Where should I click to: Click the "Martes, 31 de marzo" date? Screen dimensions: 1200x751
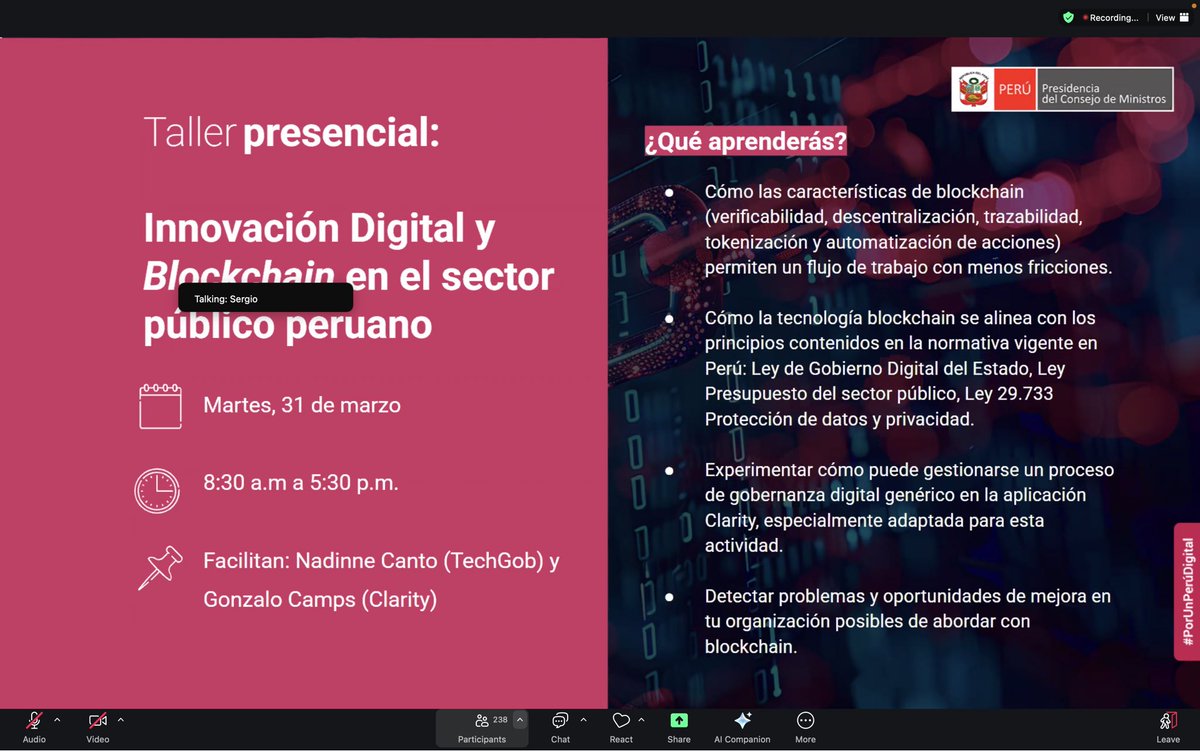(x=302, y=406)
